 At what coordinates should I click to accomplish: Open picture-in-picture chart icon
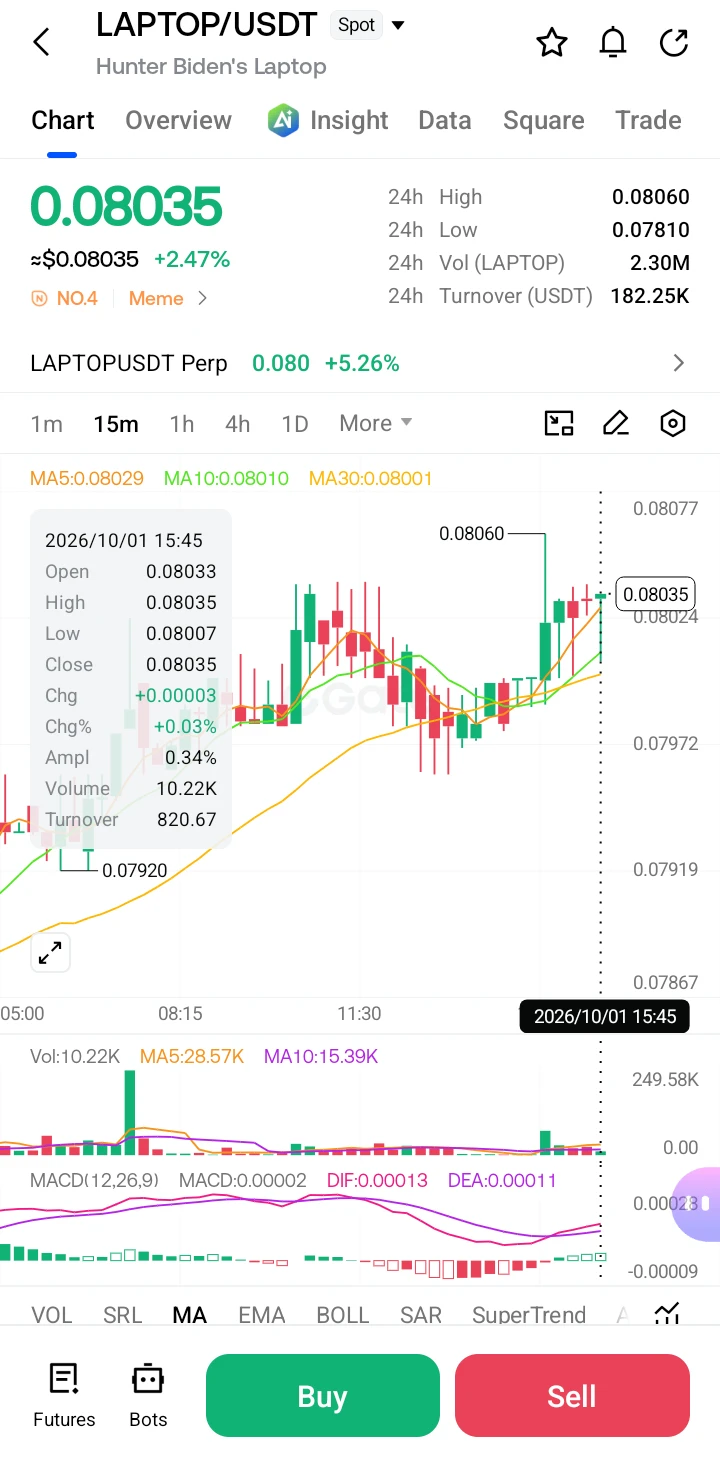[x=559, y=424]
